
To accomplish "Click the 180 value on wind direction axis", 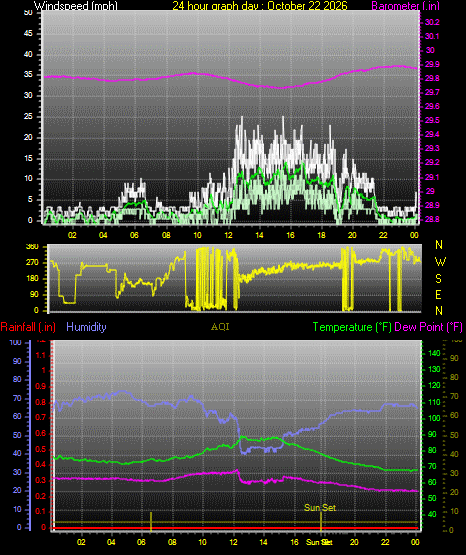I will pos(32,279).
